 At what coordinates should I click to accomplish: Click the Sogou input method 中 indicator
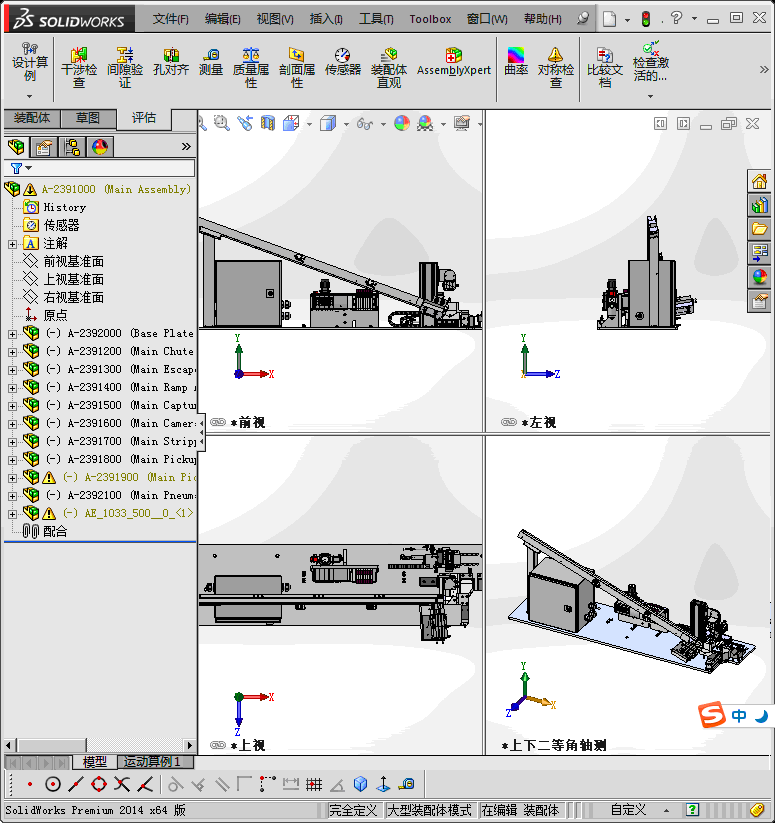(x=739, y=715)
